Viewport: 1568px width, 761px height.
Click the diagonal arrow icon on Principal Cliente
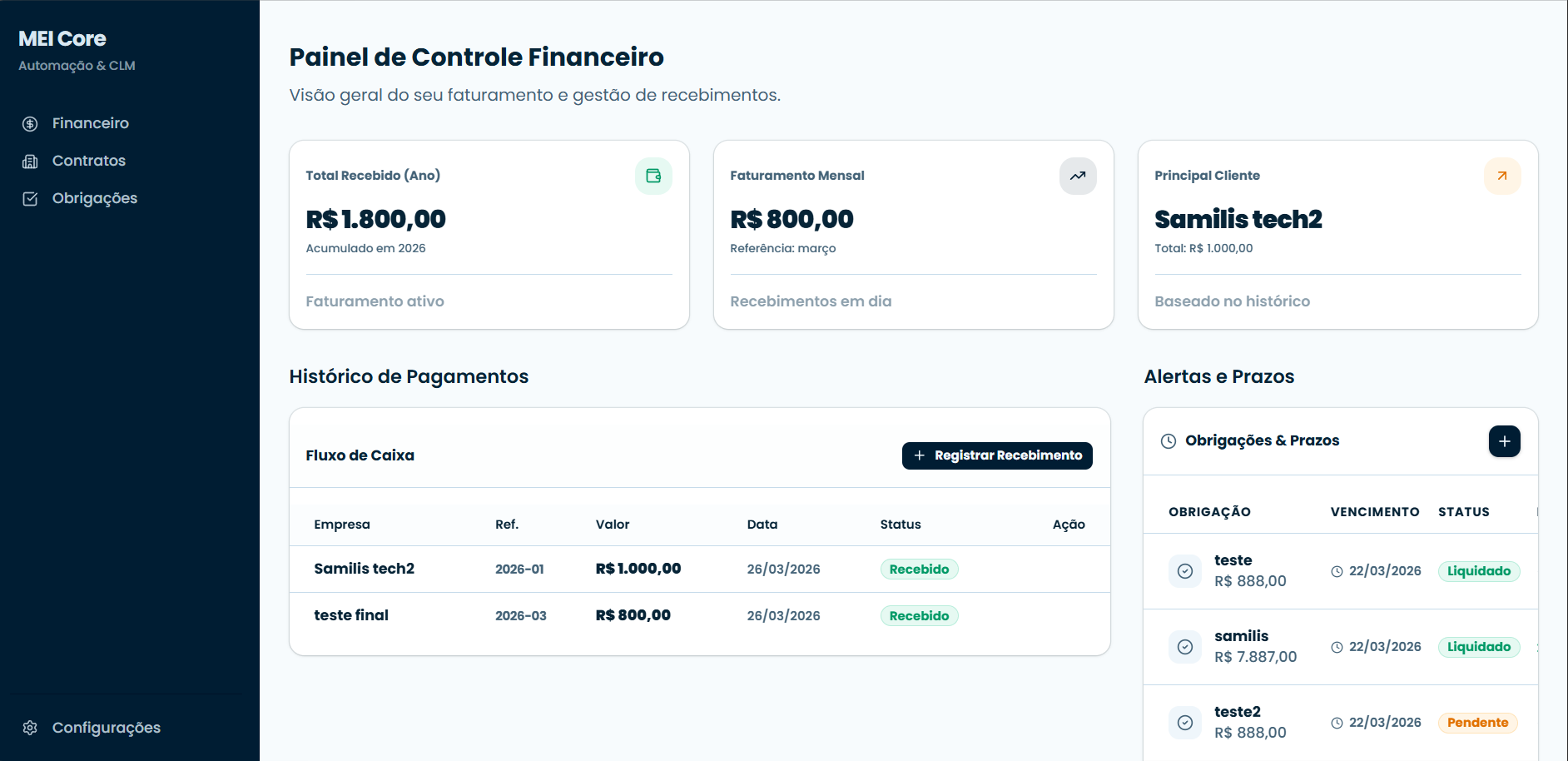pyautogui.click(x=1501, y=176)
